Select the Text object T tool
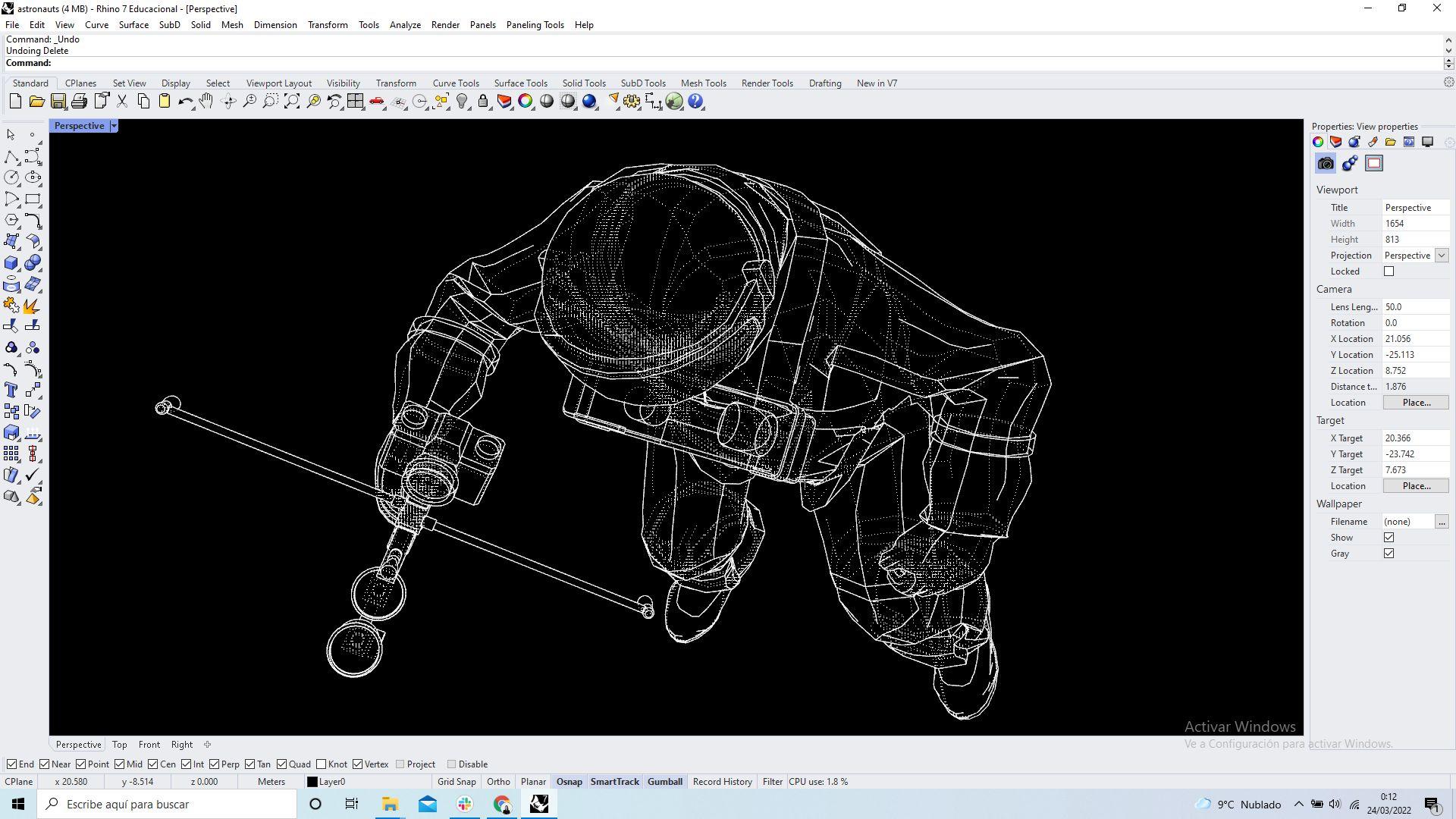This screenshot has height=819, width=1456. pyautogui.click(x=11, y=390)
